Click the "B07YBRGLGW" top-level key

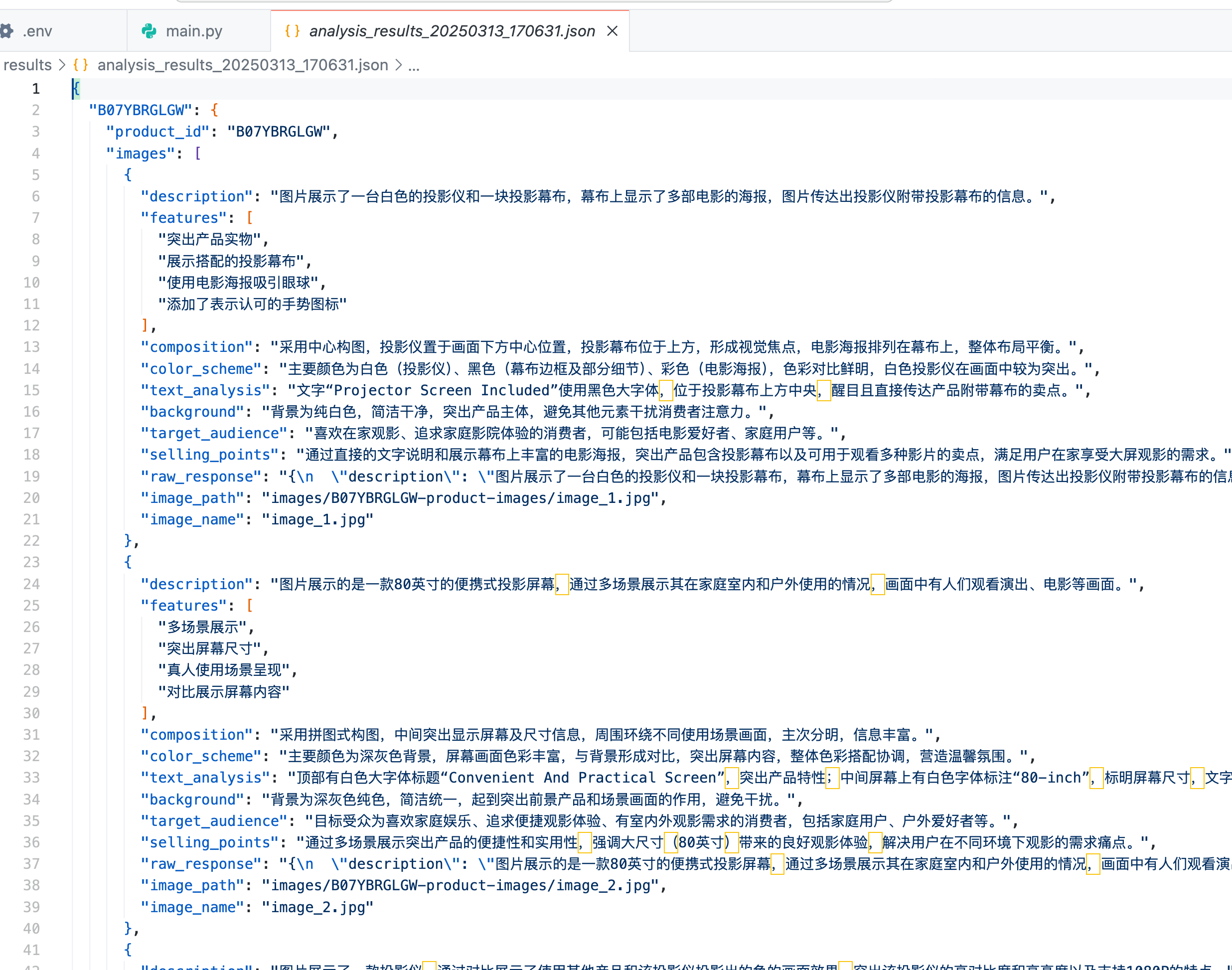(x=140, y=110)
